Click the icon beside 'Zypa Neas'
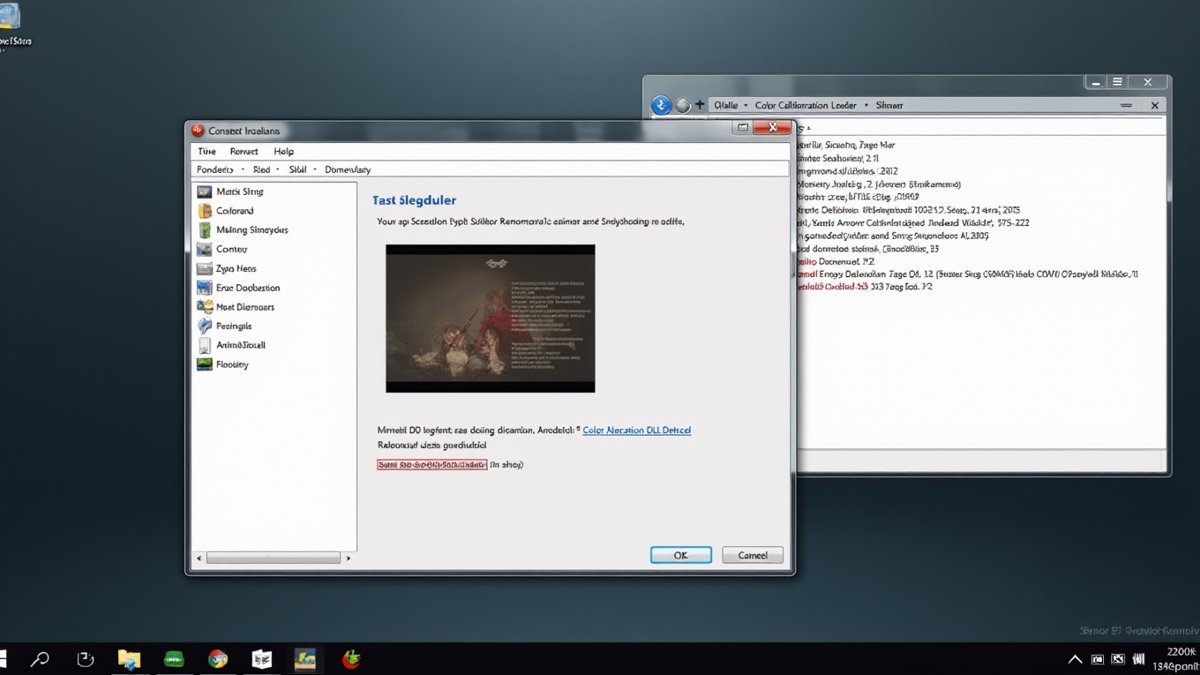 tap(203, 269)
